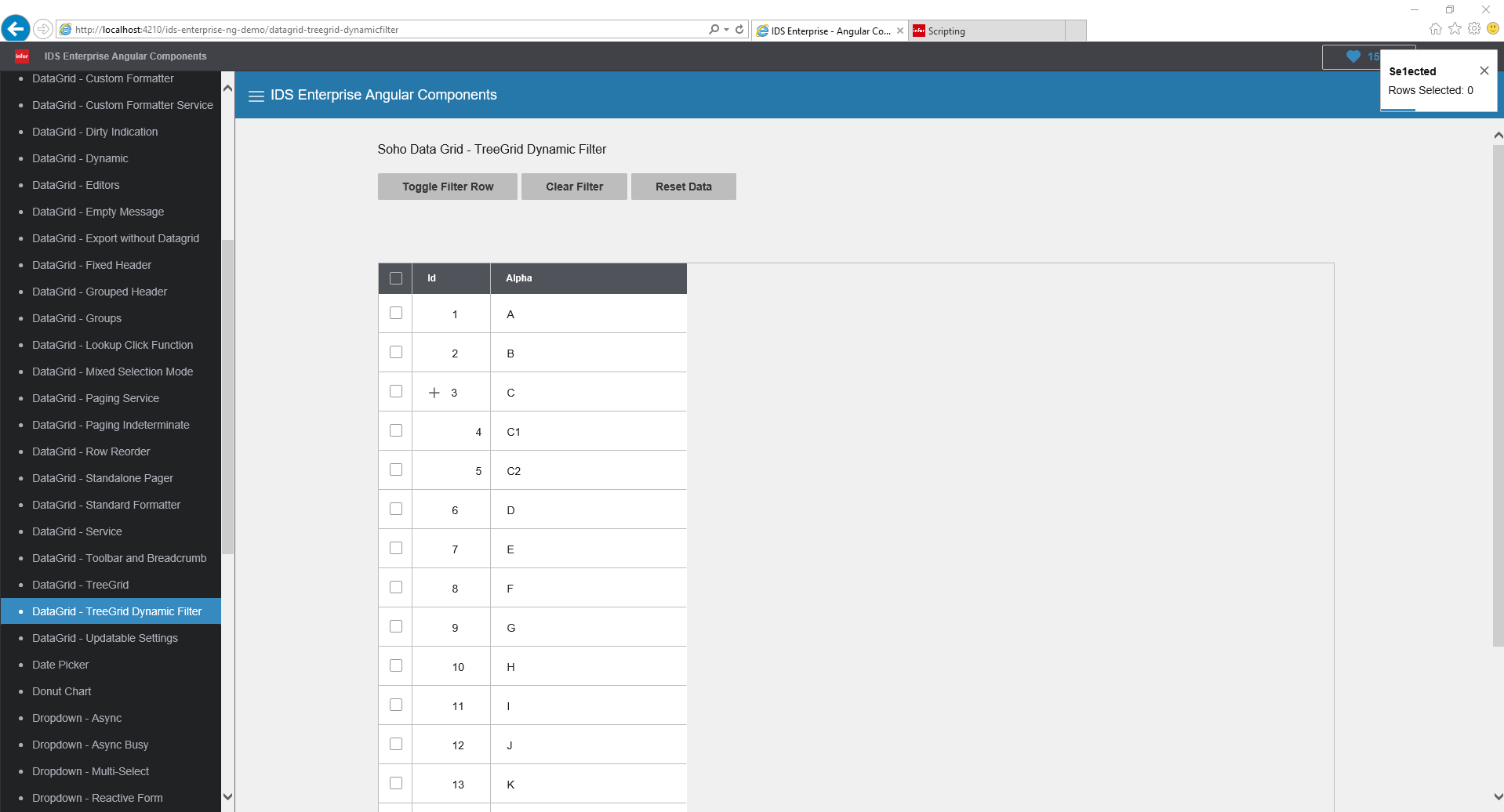Viewport: 1504px width, 812px height.
Task: Open the address bar search dropdown arrow
Action: click(727, 29)
